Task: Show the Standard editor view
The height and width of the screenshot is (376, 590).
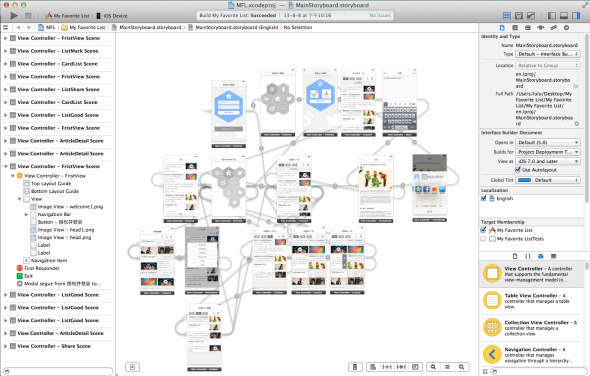Action: [507, 16]
